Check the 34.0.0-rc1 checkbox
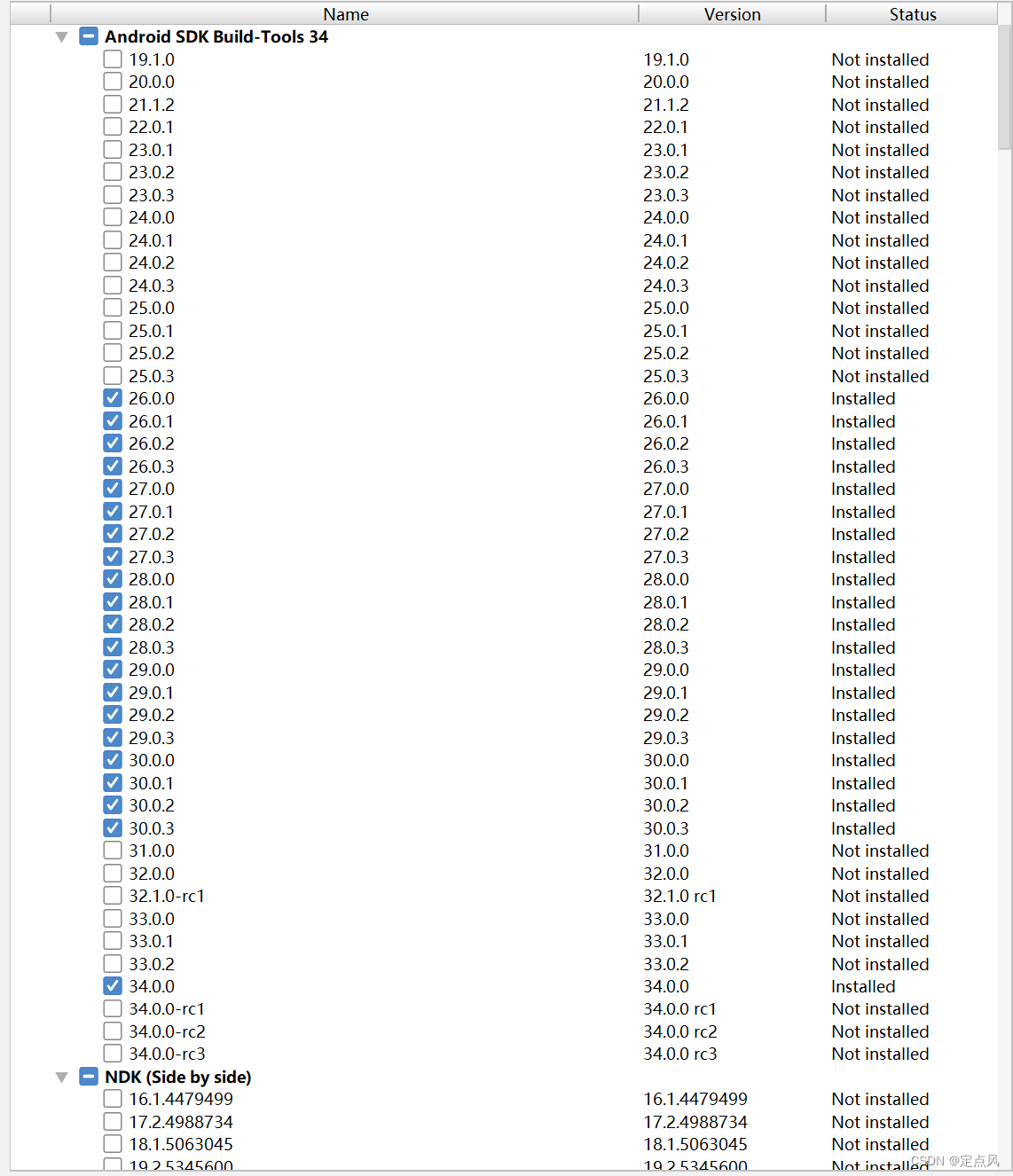 tap(113, 1009)
